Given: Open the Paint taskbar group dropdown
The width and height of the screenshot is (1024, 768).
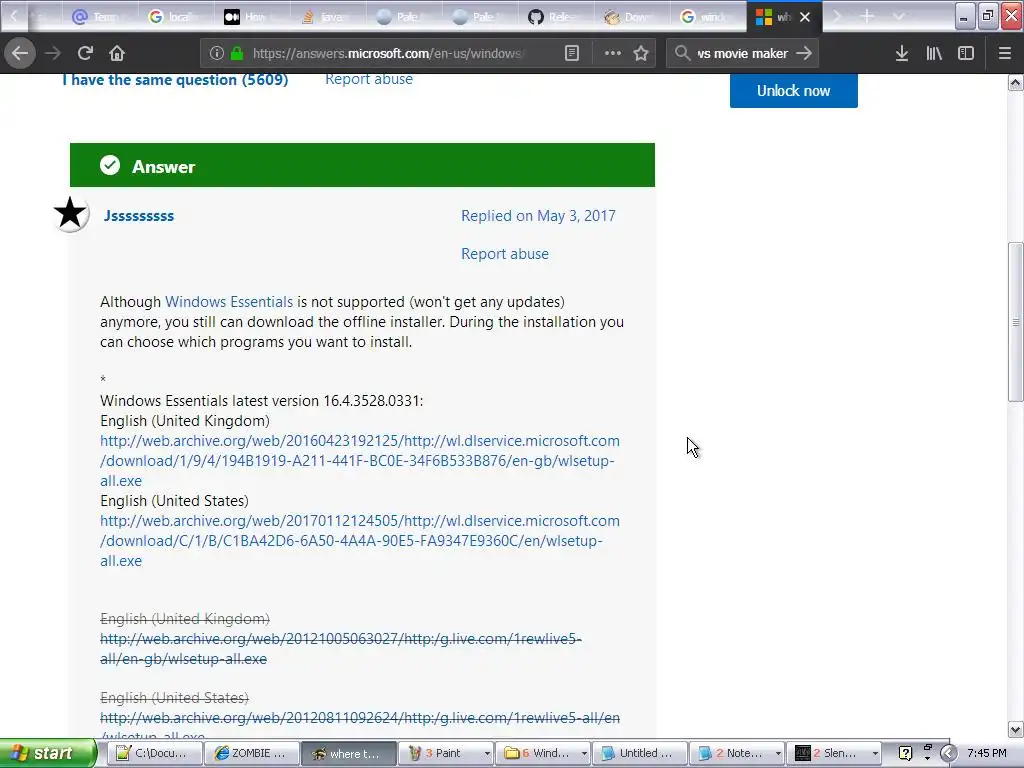Looking at the screenshot, I should click(487, 754).
